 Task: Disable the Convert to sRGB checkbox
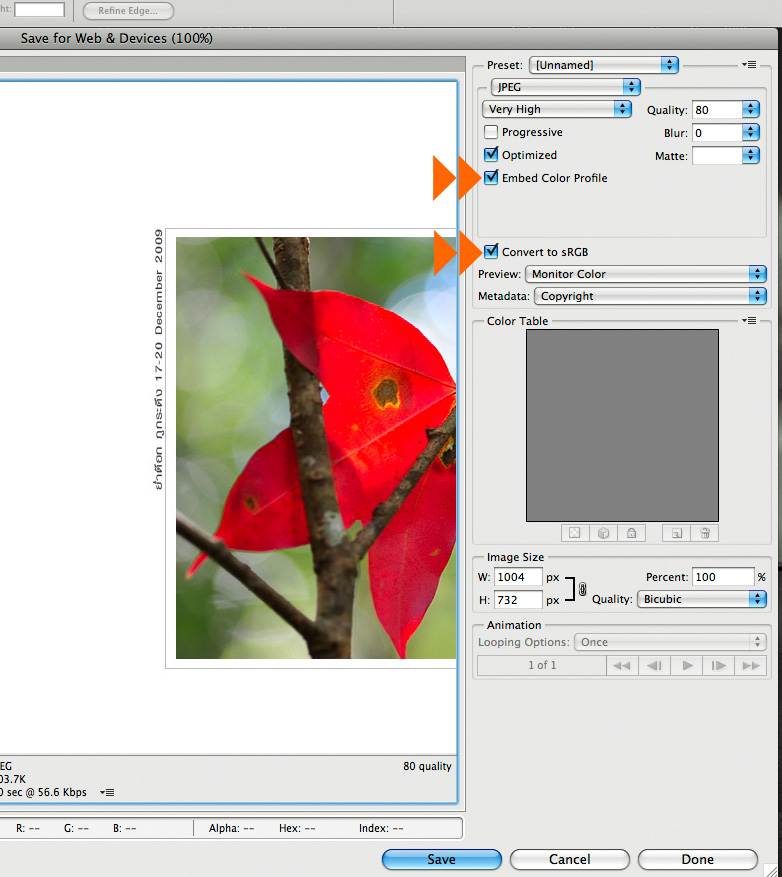point(491,252)
